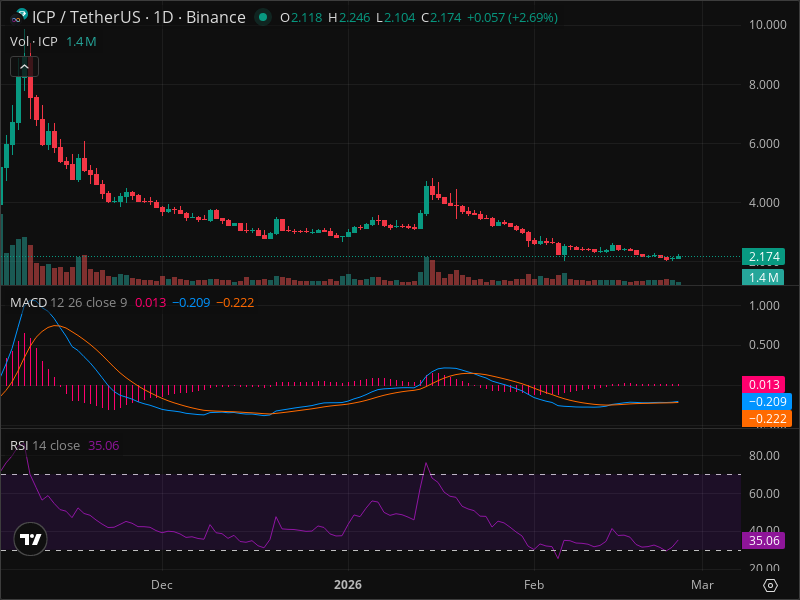Click the purple RSI axis tag 35.06
The image size is (800, 600).
coord(763,541)
